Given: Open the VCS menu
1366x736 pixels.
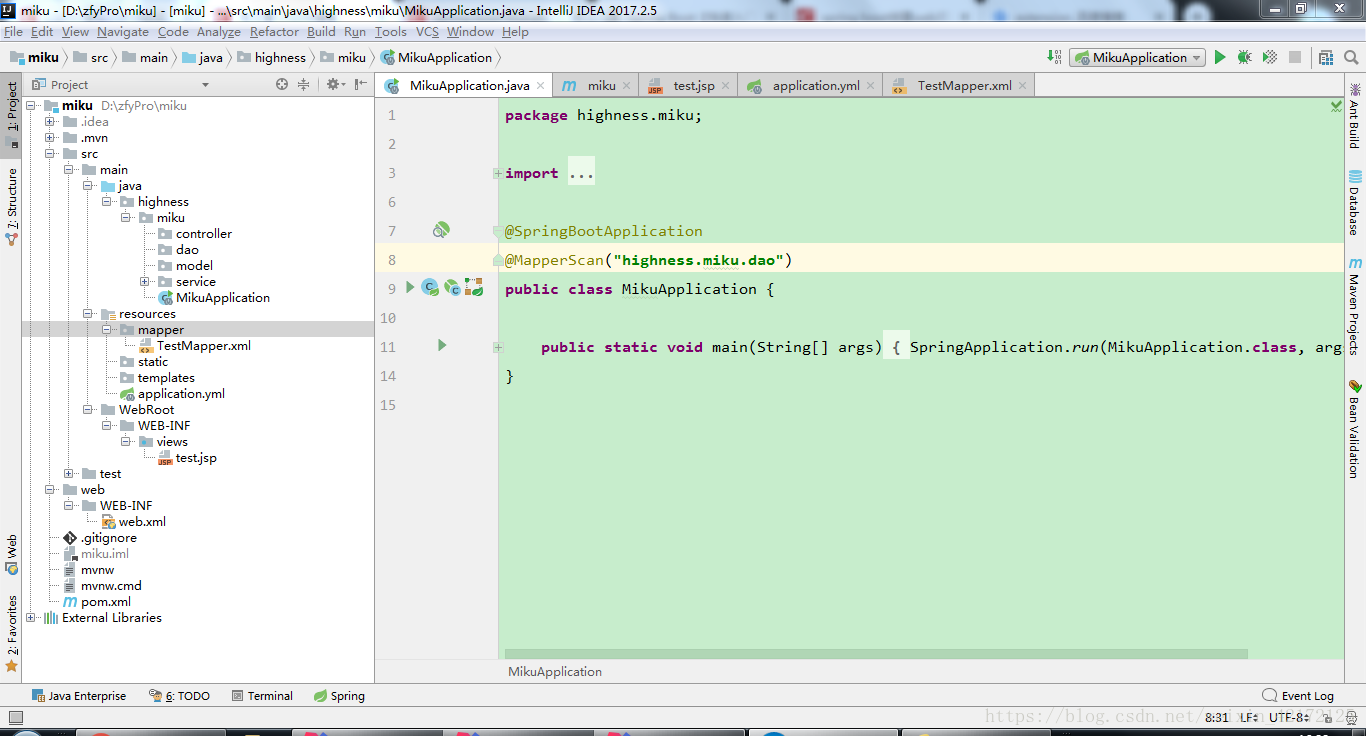Looking at the screenshot, I should [427, 32].
